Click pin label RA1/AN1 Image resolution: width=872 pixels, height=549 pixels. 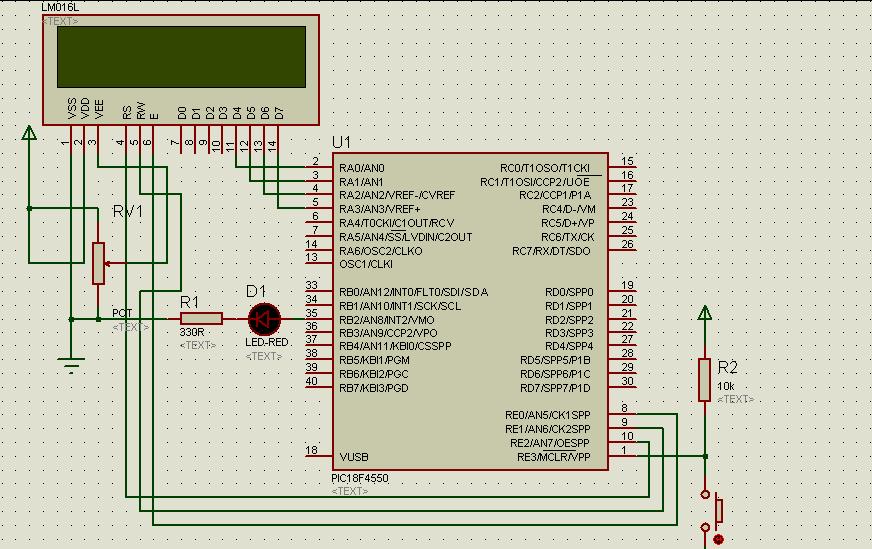[x=361, y=182]
